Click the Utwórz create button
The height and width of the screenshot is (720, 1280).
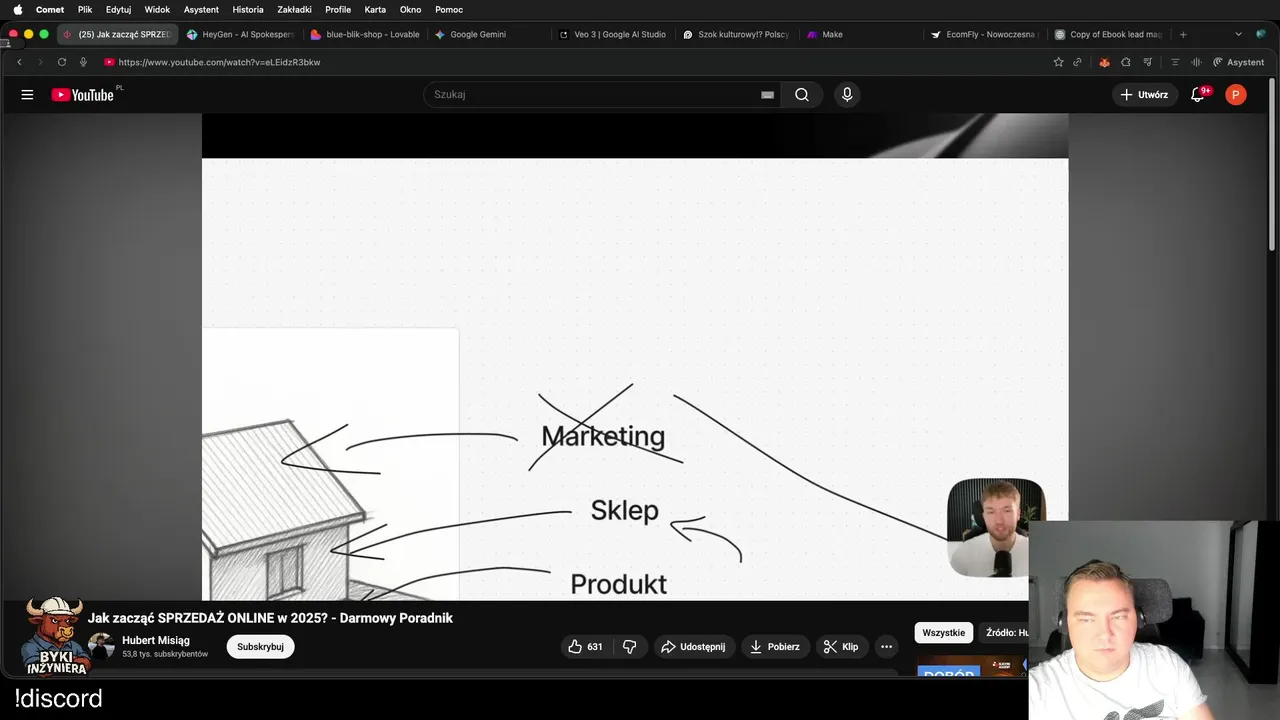pos(1145,95)
